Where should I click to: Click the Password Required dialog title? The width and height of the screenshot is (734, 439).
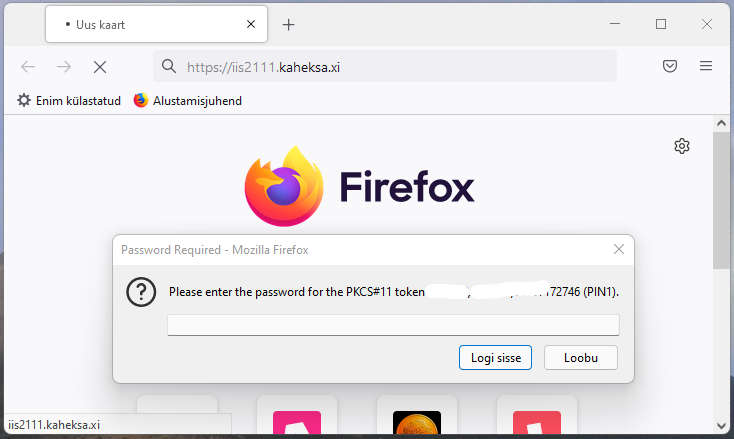point(215,250)
